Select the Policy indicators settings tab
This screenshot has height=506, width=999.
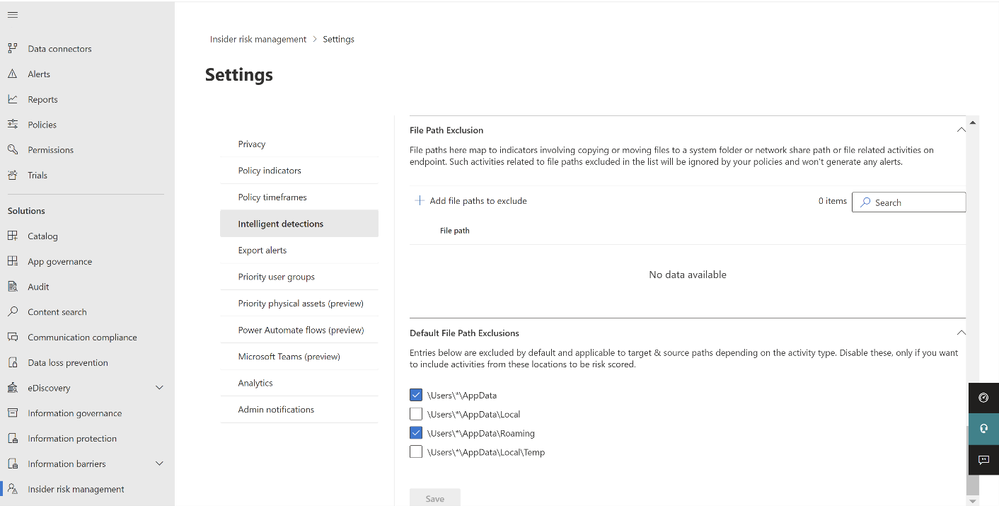[x=269, y=171]
